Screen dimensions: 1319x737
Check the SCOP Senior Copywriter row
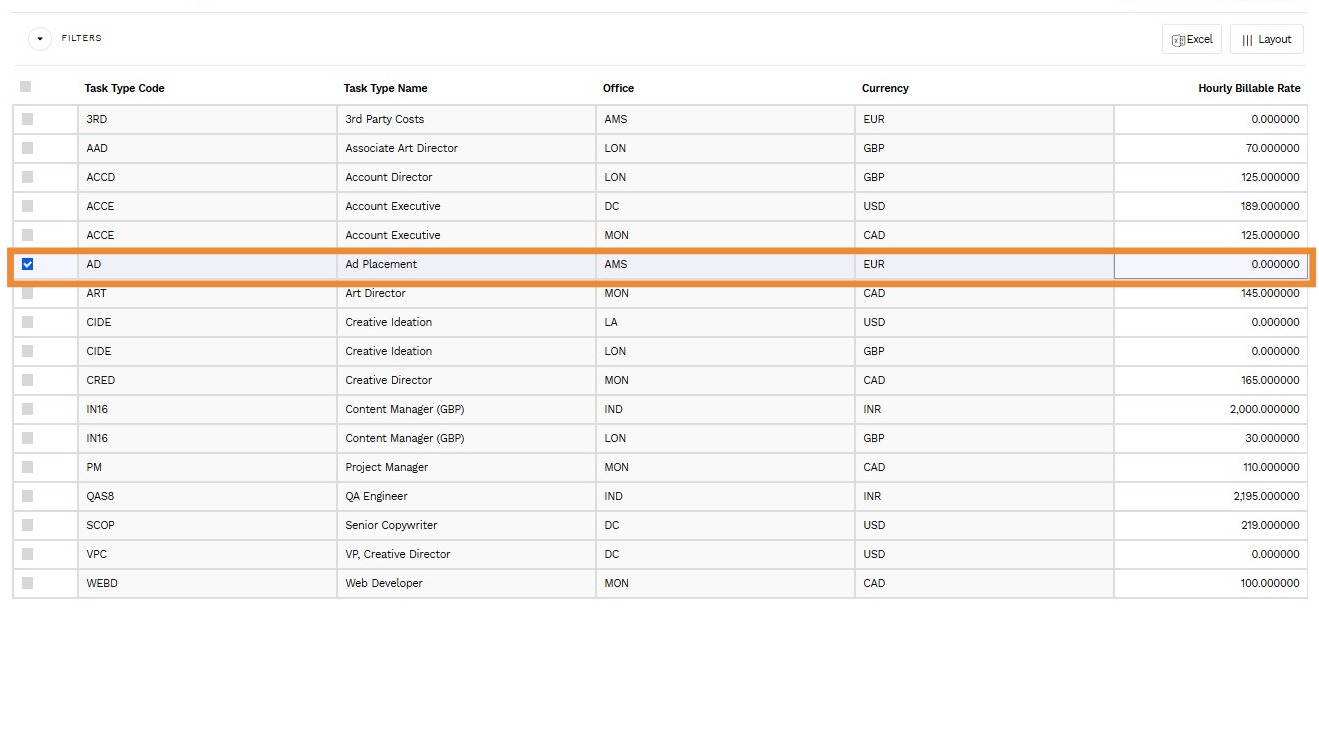click(27, 525)
